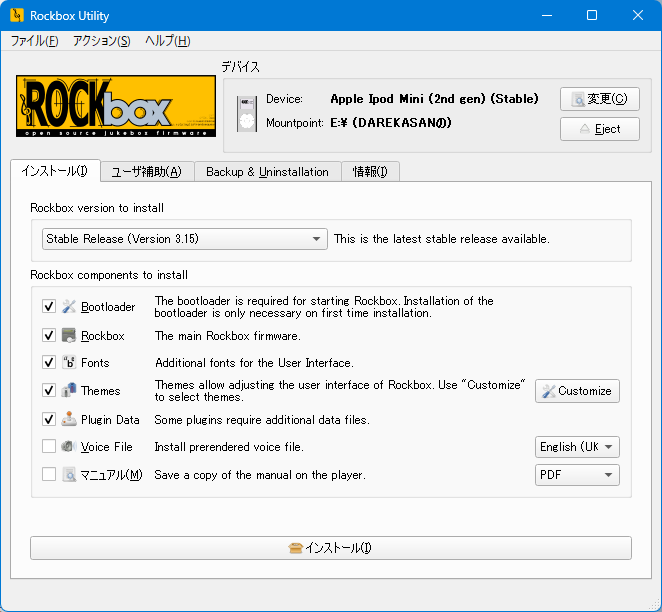Click the Eject button
Viewport: 662px width, 612px height.
point(600,129)
